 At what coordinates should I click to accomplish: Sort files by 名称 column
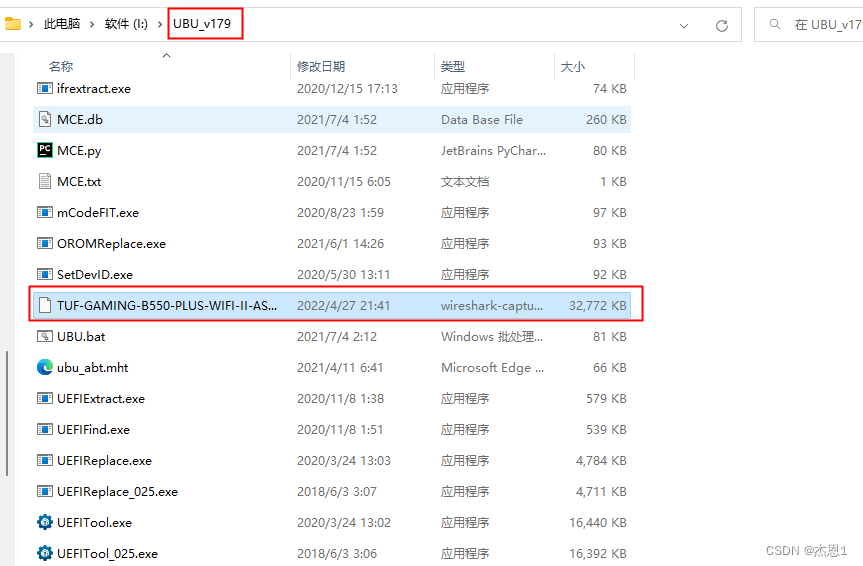click(x=61, y=67)
